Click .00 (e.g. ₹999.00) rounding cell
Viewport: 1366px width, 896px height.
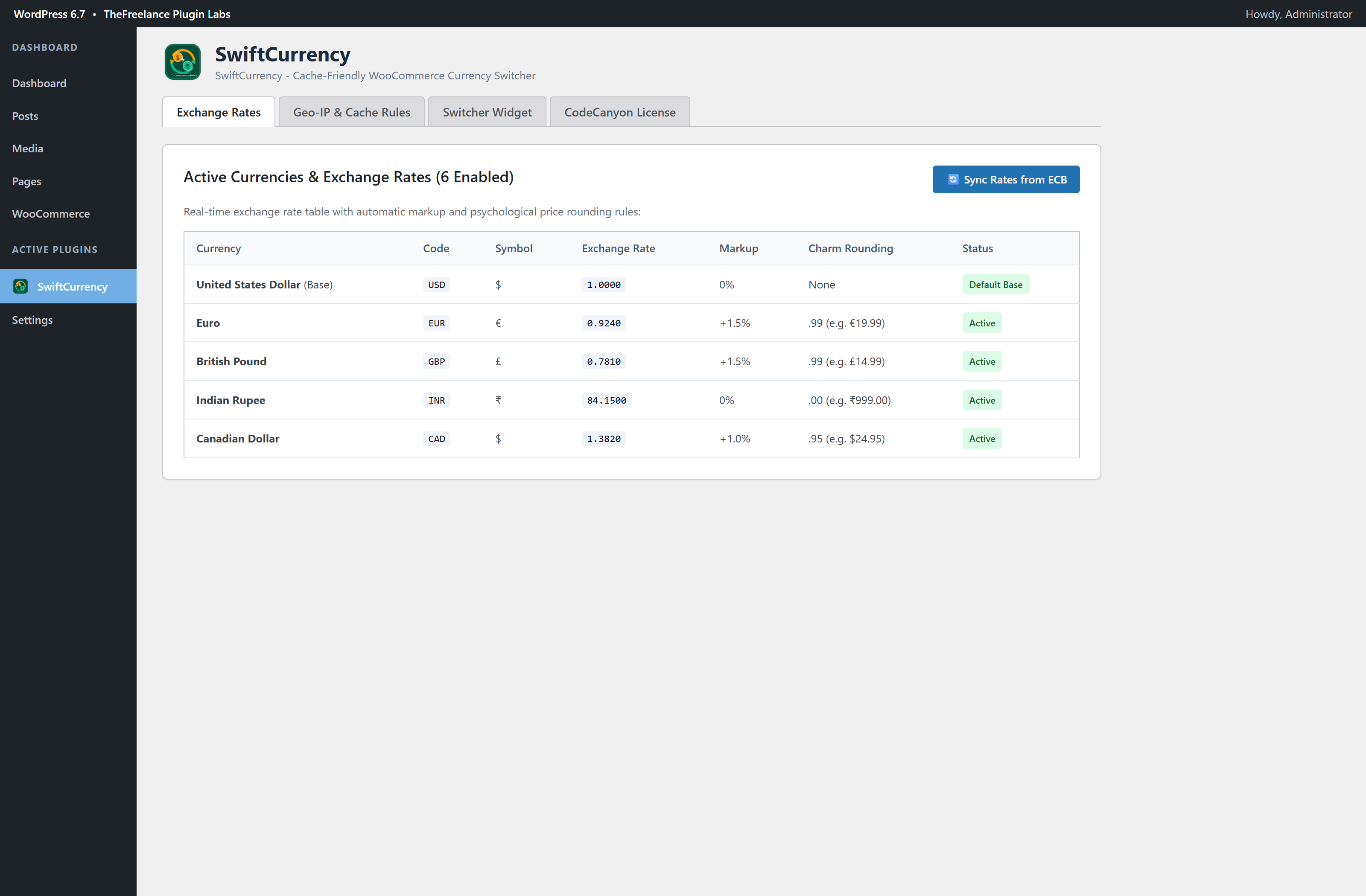tap(849, 400)
